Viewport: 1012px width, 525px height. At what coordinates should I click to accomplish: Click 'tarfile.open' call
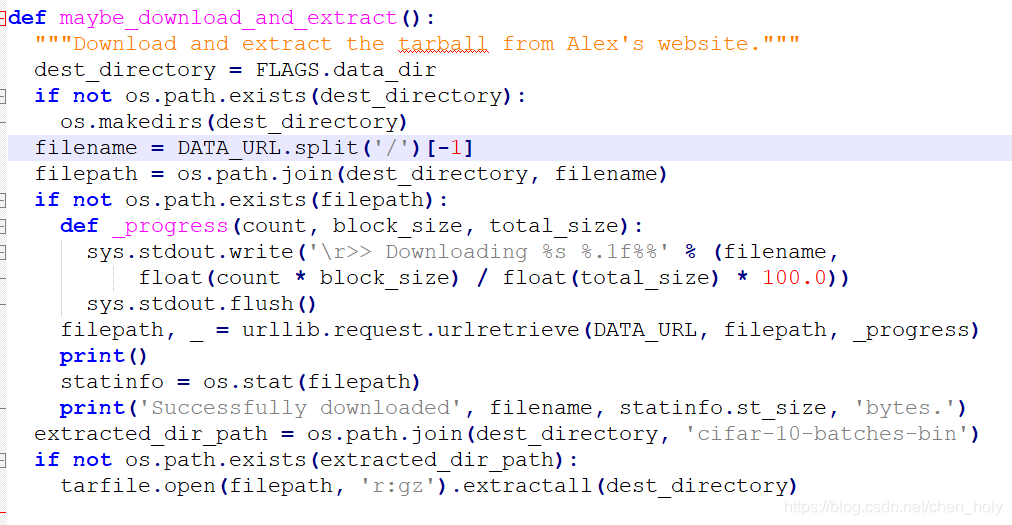click(138, 486)
